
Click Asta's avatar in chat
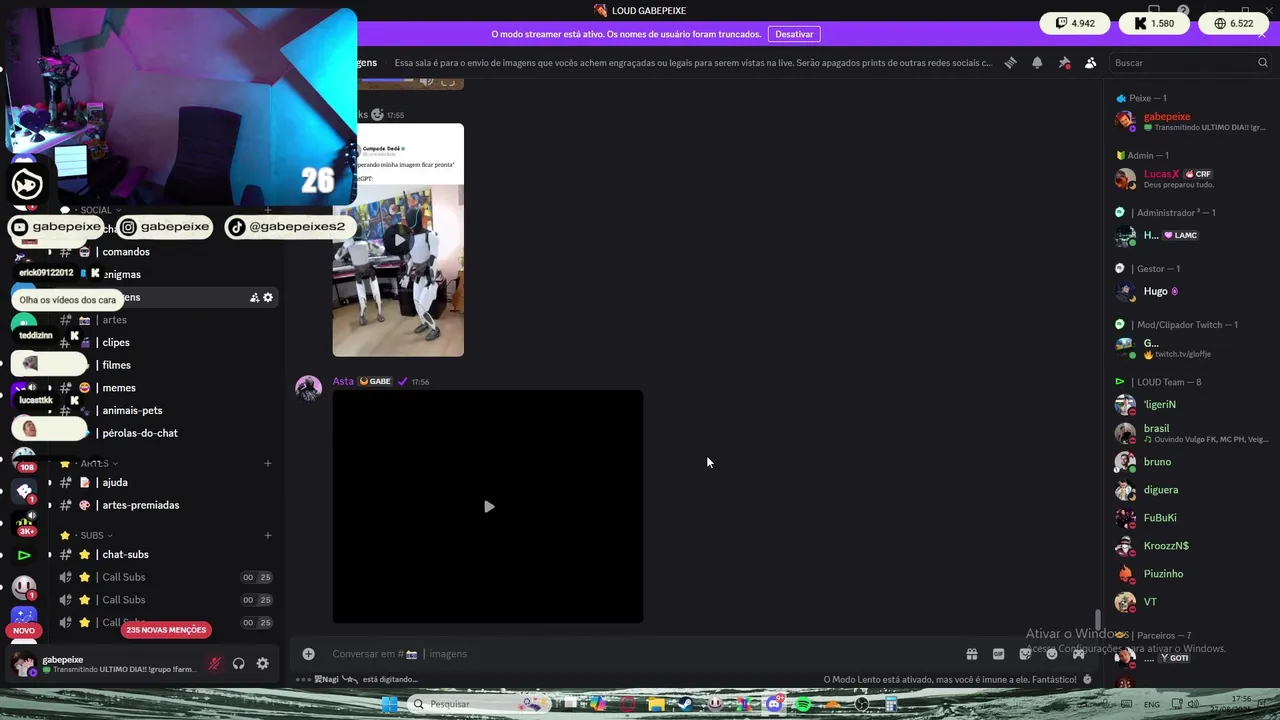pyautogui.click(x=308, y=388)
